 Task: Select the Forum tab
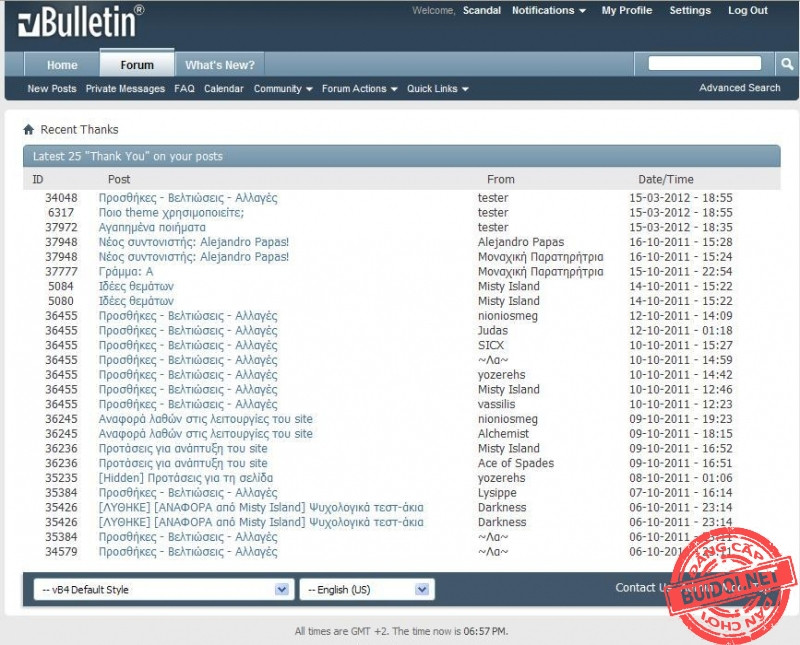tap(137, 65)
